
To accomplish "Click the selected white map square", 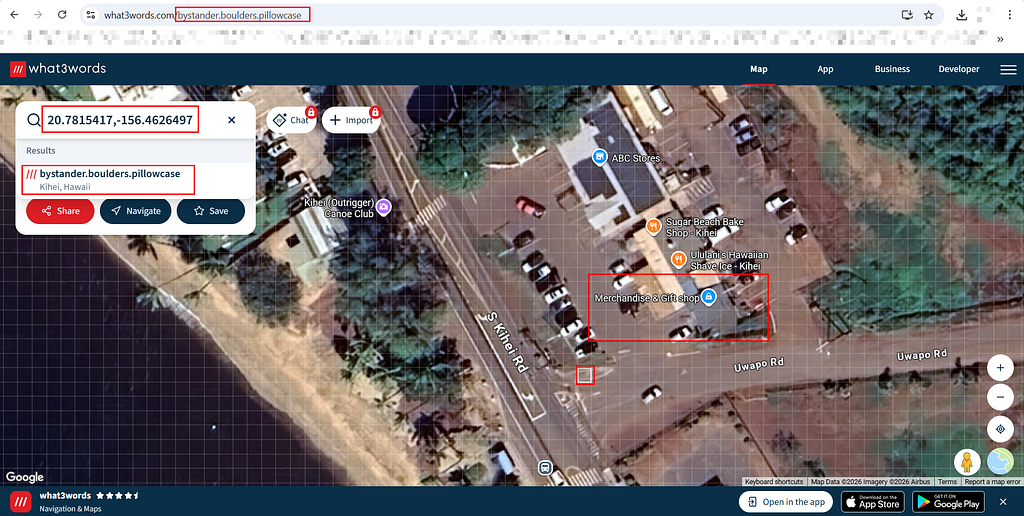I will tap(585, 375).
